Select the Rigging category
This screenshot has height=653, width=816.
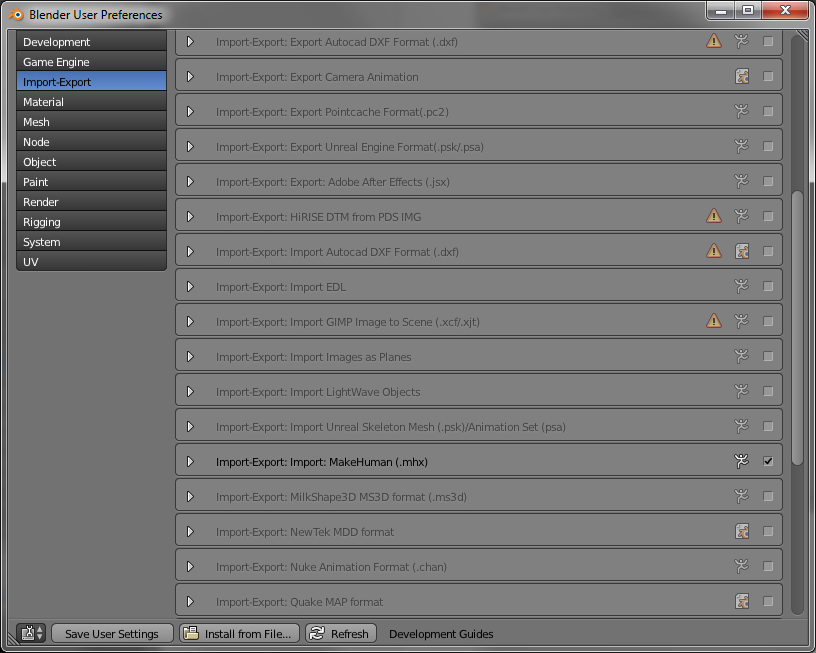92,222
